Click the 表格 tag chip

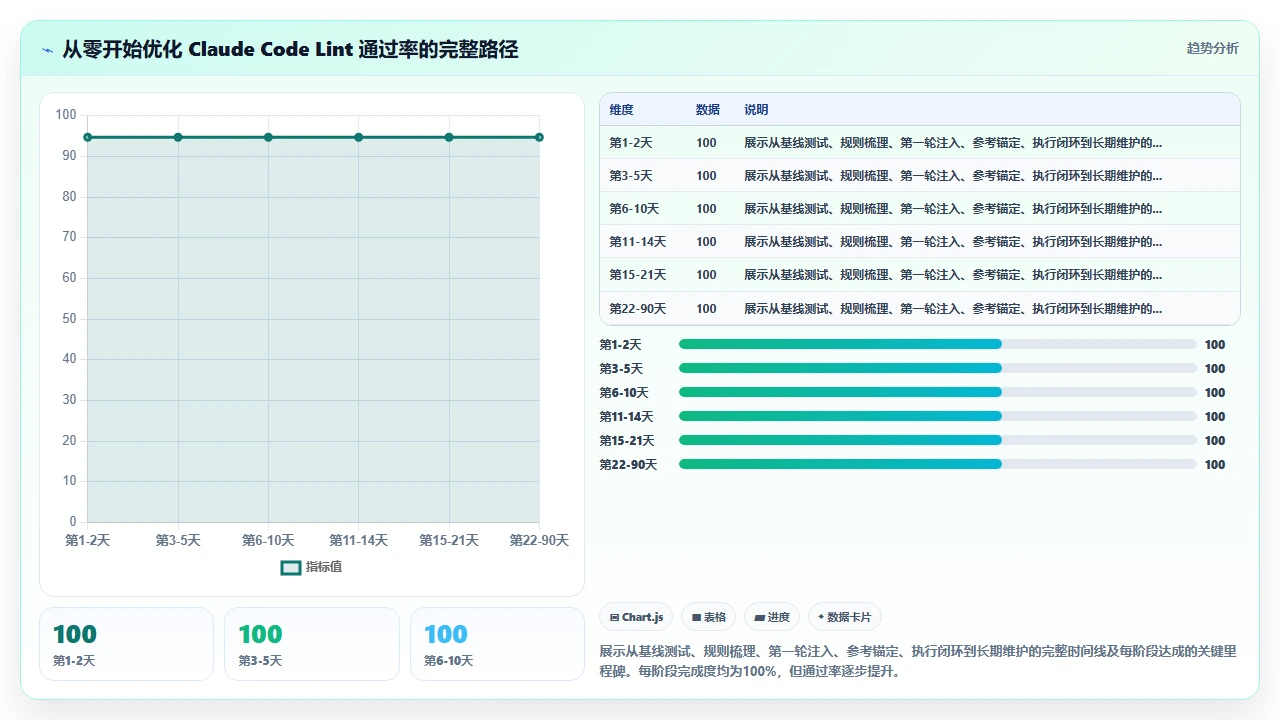click(709, 617)
